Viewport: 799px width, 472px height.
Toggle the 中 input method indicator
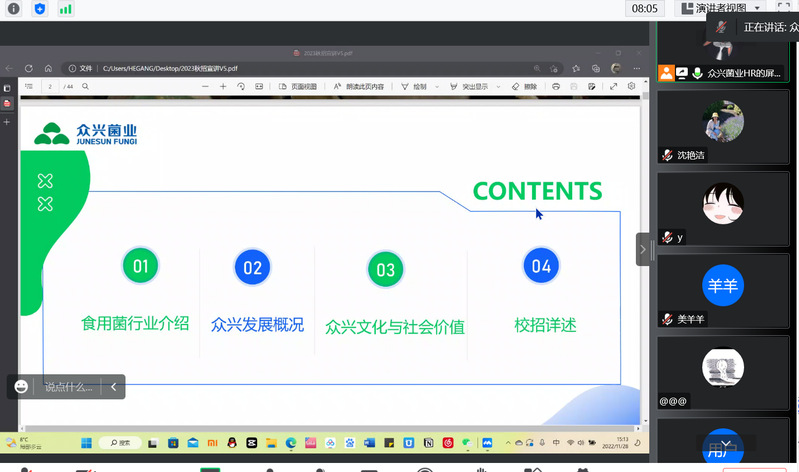tap(556, 443)
